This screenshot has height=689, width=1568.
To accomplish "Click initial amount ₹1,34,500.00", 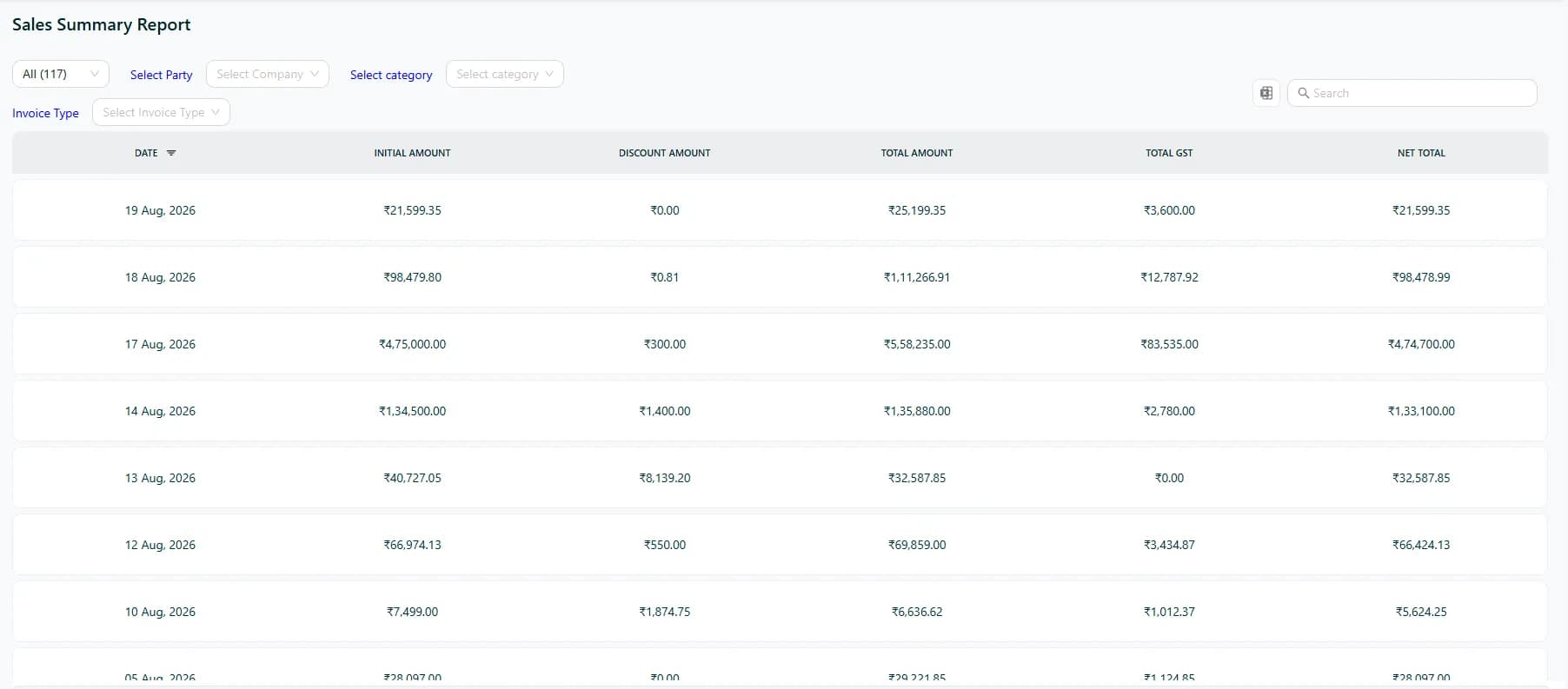I will (x=412, y=411).
